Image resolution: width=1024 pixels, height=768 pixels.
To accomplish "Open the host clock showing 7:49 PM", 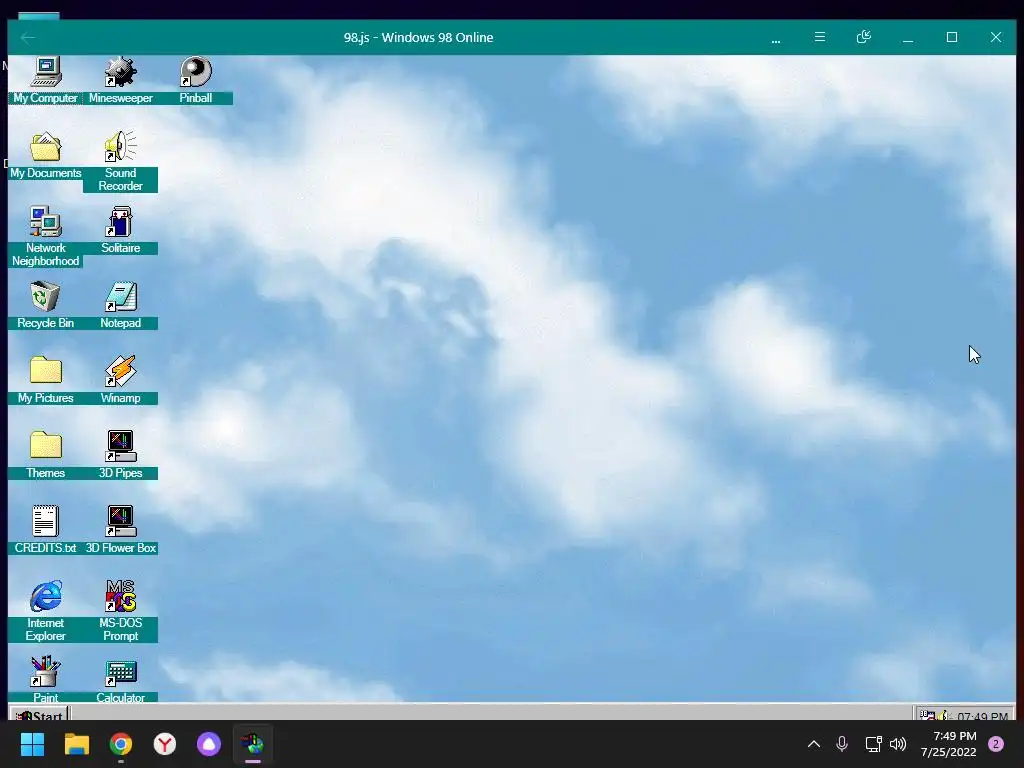I will pos(949,744).
